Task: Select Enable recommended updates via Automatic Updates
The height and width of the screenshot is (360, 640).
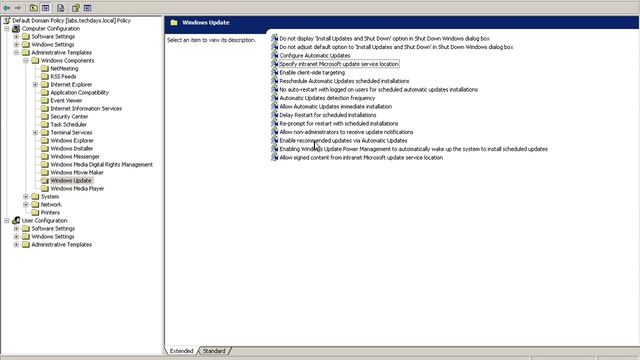Action: point(343,140)
